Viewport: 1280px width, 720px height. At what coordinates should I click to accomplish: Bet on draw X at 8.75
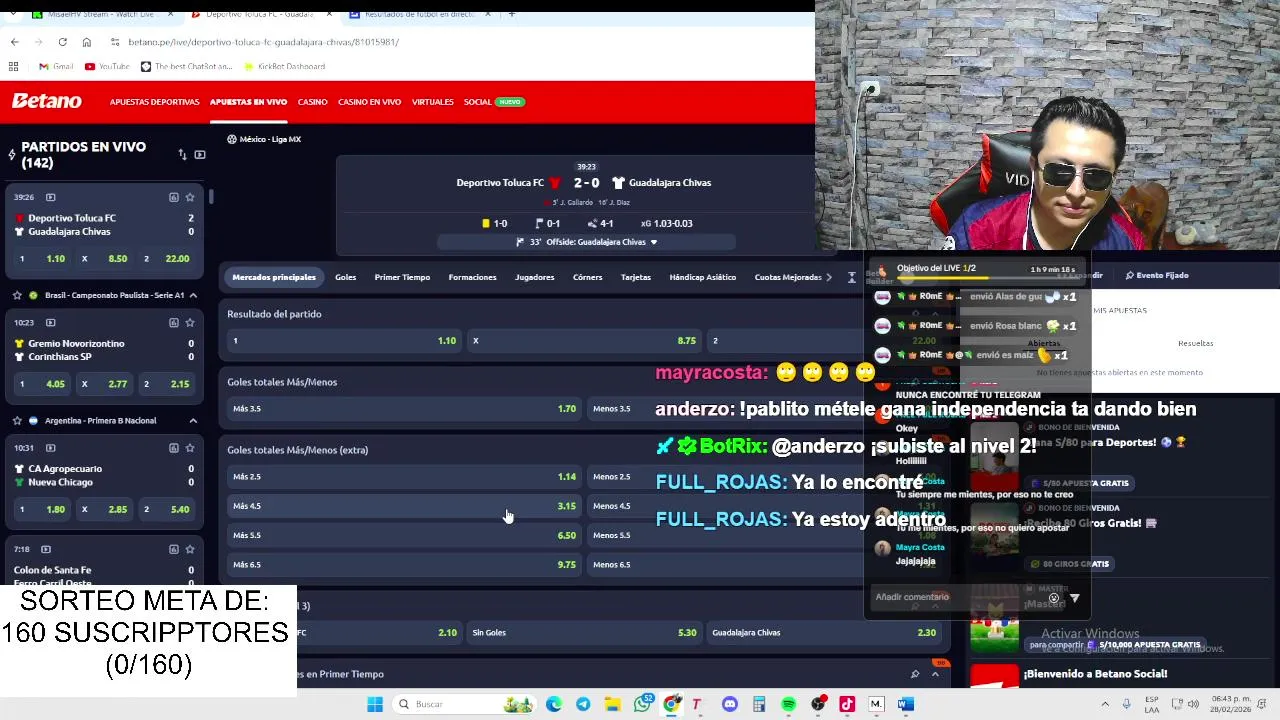tap(584, 341)
